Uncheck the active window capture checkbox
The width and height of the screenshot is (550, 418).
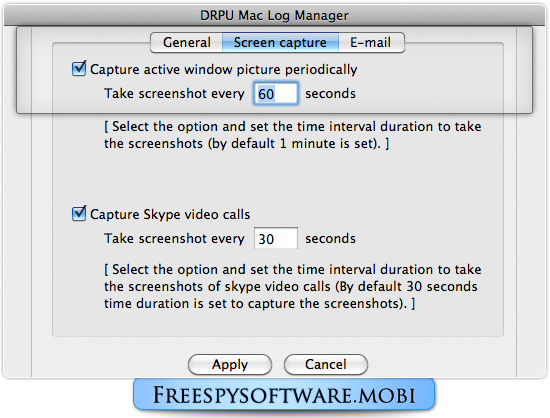pos(79,68)
